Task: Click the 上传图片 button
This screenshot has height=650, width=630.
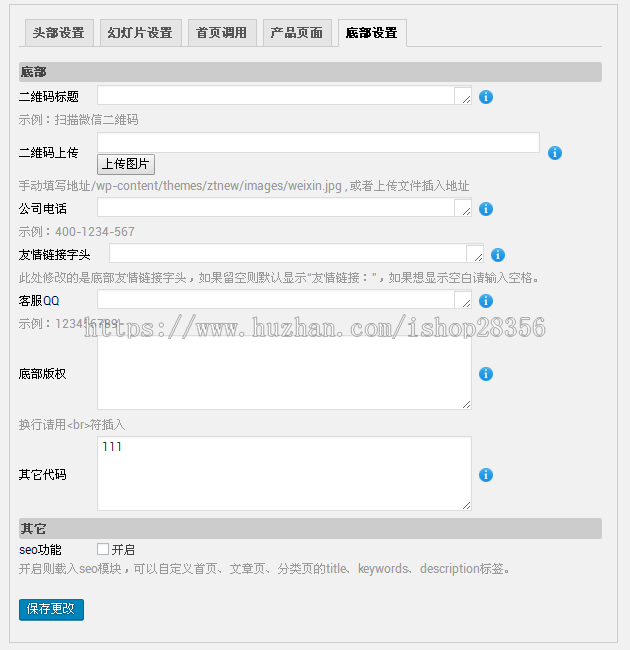Action: pyautogui.click(x=126, y=164)
